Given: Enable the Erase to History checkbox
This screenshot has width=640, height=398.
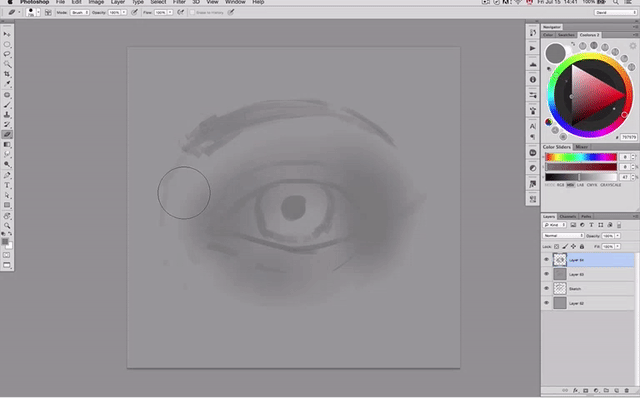Looking at the screenshot, I should tap(192, 13).
